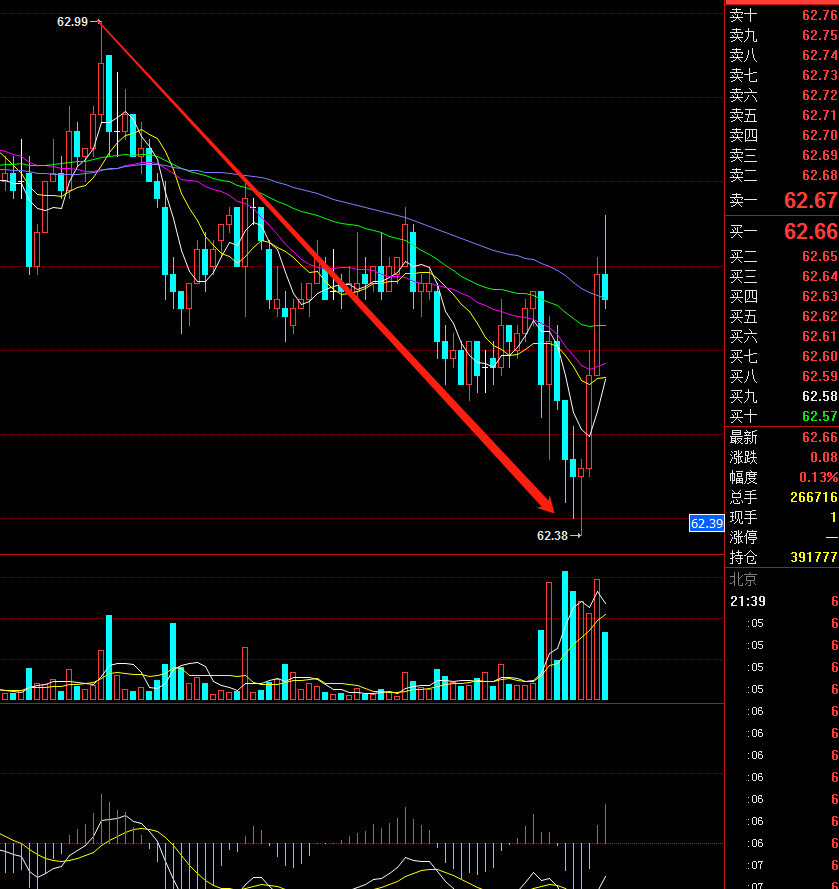
Task: Click the 幅度 percent label
Action: click(743, 477)
